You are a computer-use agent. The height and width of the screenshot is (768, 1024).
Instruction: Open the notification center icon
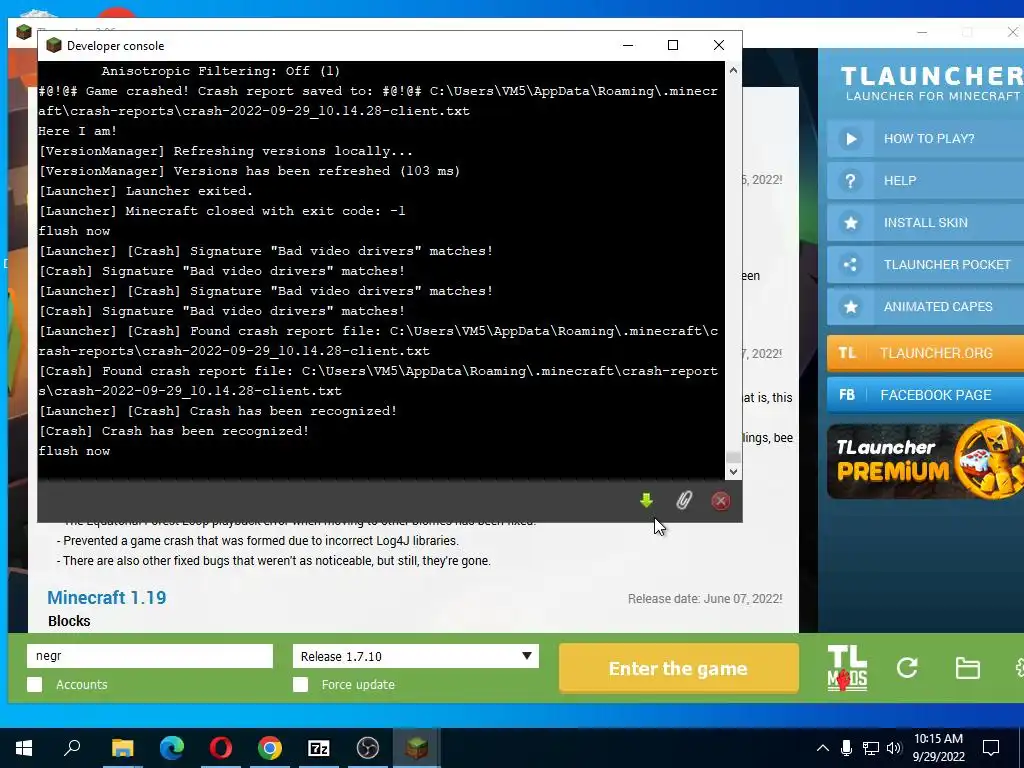(x=991, y=748)
